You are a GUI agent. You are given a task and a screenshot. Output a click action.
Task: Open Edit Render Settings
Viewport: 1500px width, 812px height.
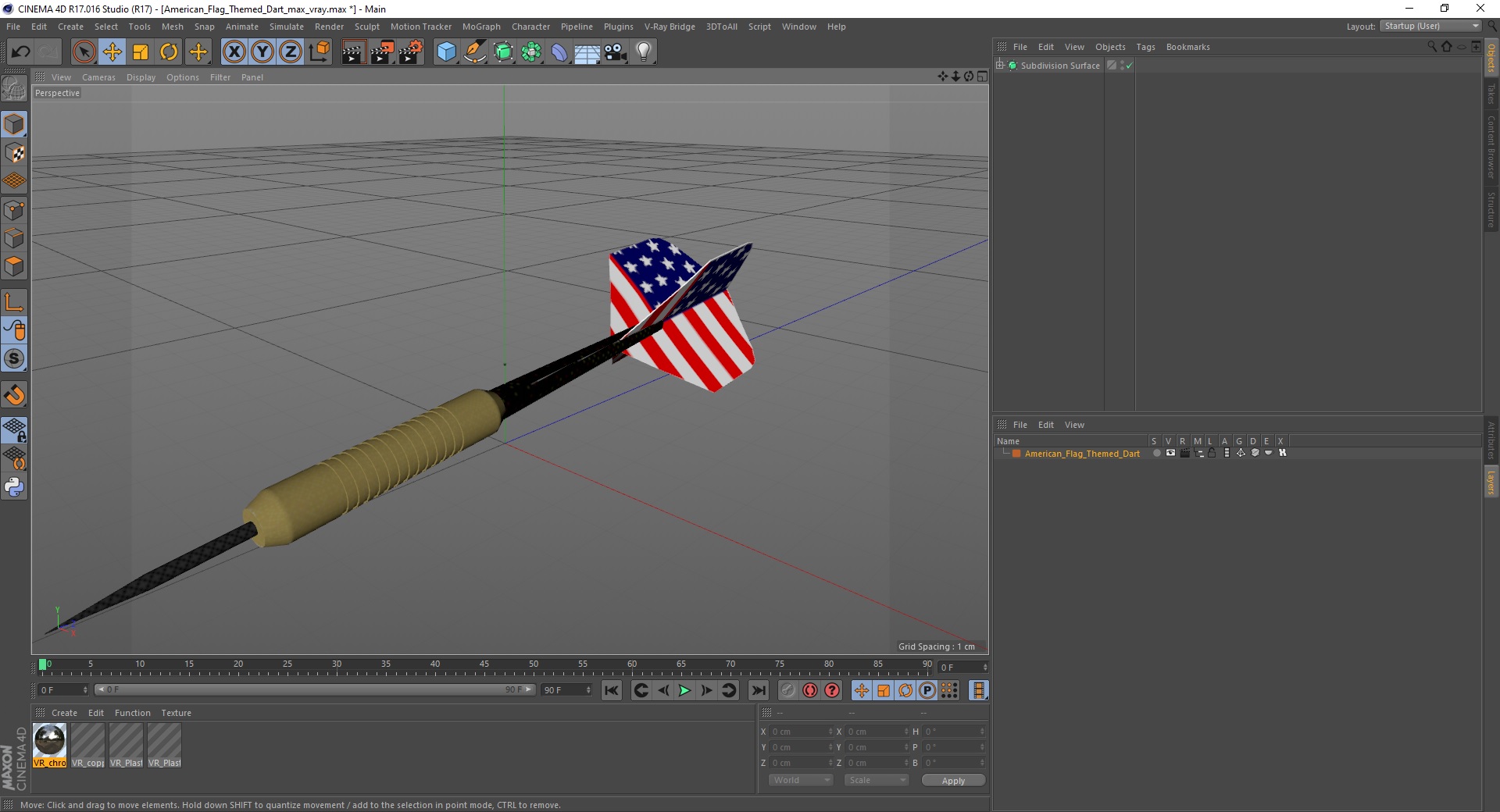(x=411, y=52)
